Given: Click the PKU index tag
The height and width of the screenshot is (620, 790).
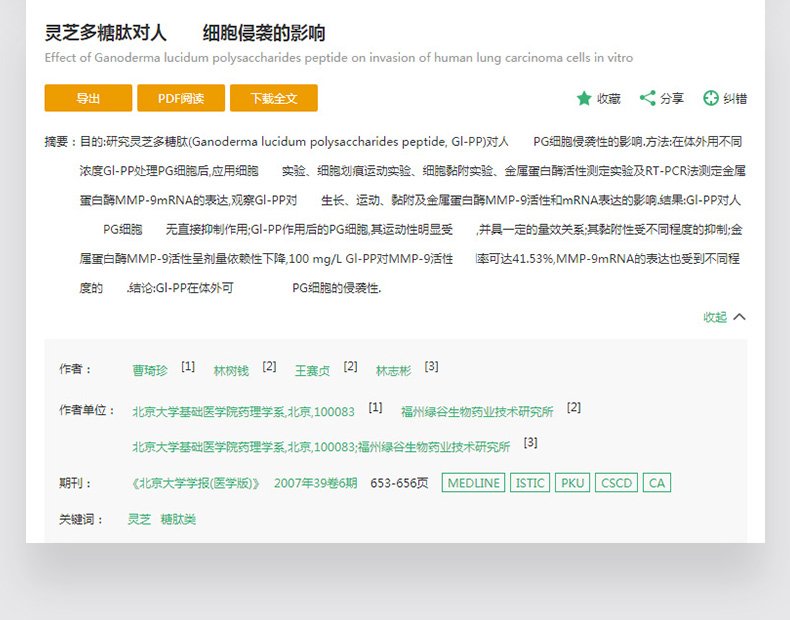Looking at the screenshot, I should click(572, 483).
